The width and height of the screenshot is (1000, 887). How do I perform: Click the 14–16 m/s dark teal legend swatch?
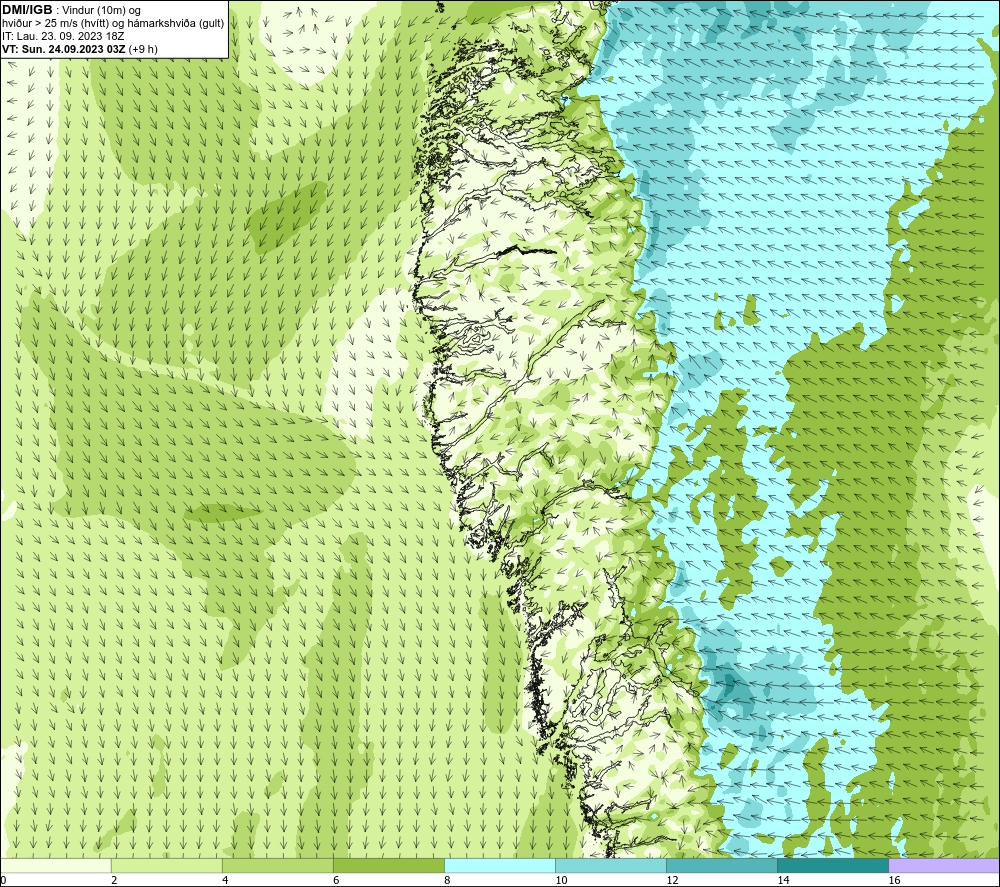(x=833, y=866)
